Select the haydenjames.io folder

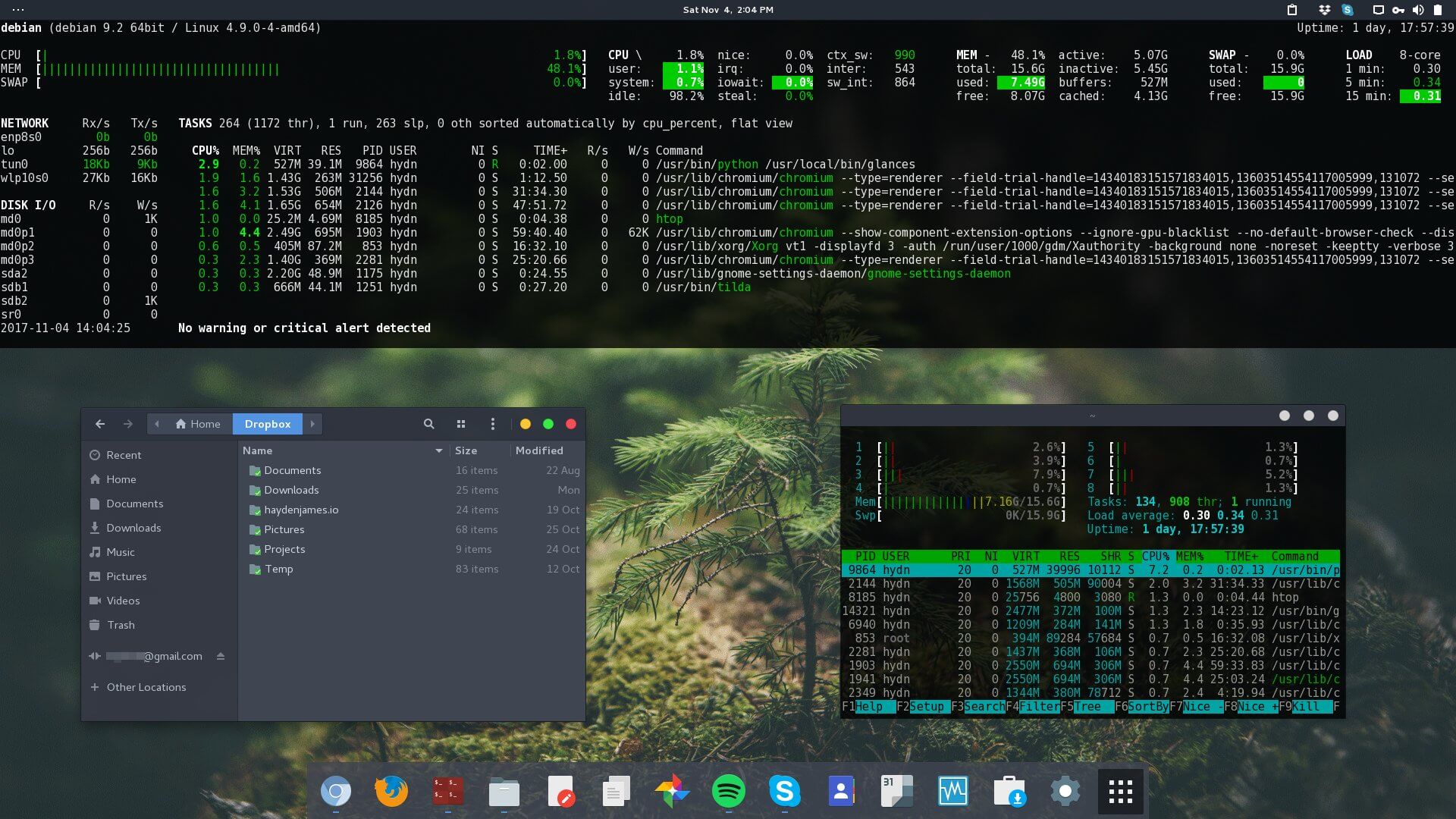coord(300,509)
